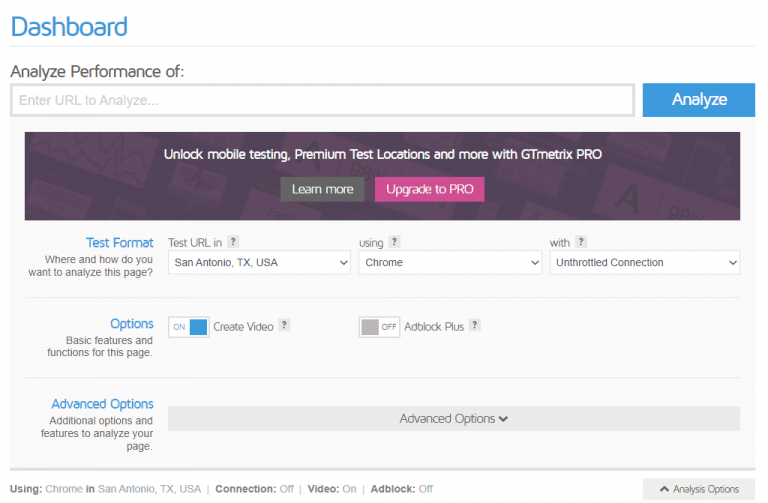Click the Advanced Options chevron arrow

(503, 419)
